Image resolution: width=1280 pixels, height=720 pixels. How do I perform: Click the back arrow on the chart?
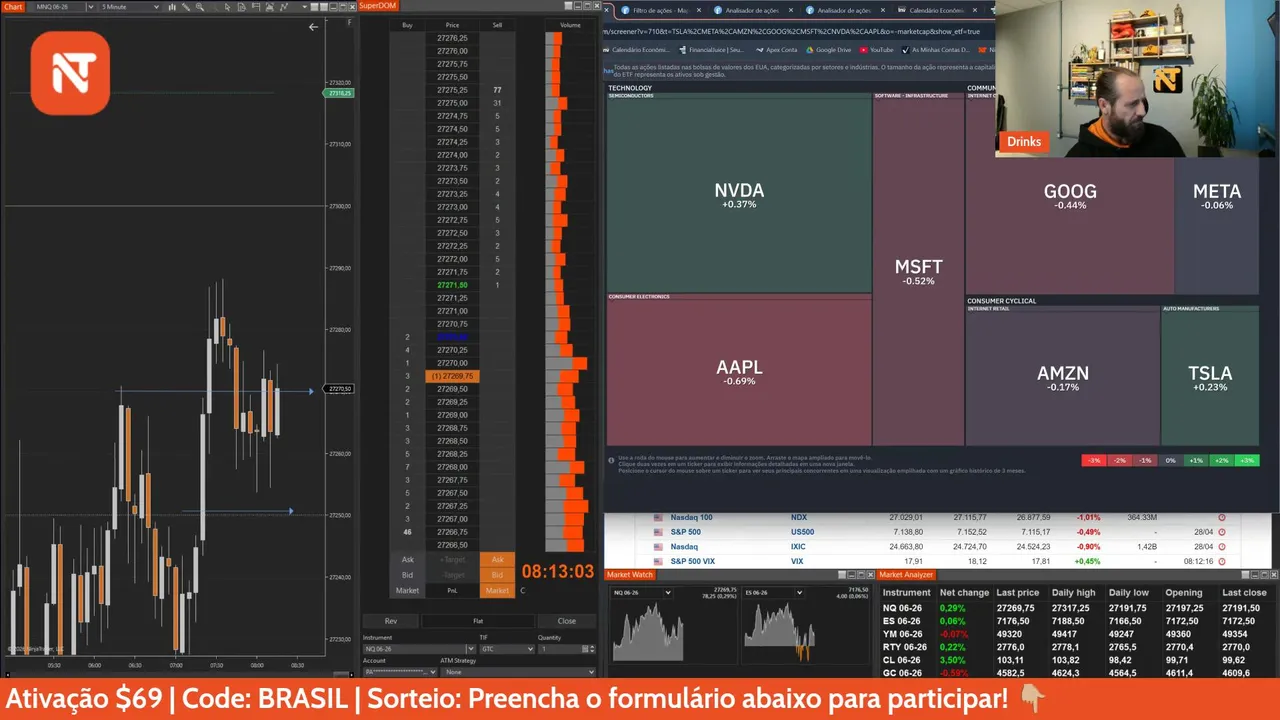coord(313,27)
